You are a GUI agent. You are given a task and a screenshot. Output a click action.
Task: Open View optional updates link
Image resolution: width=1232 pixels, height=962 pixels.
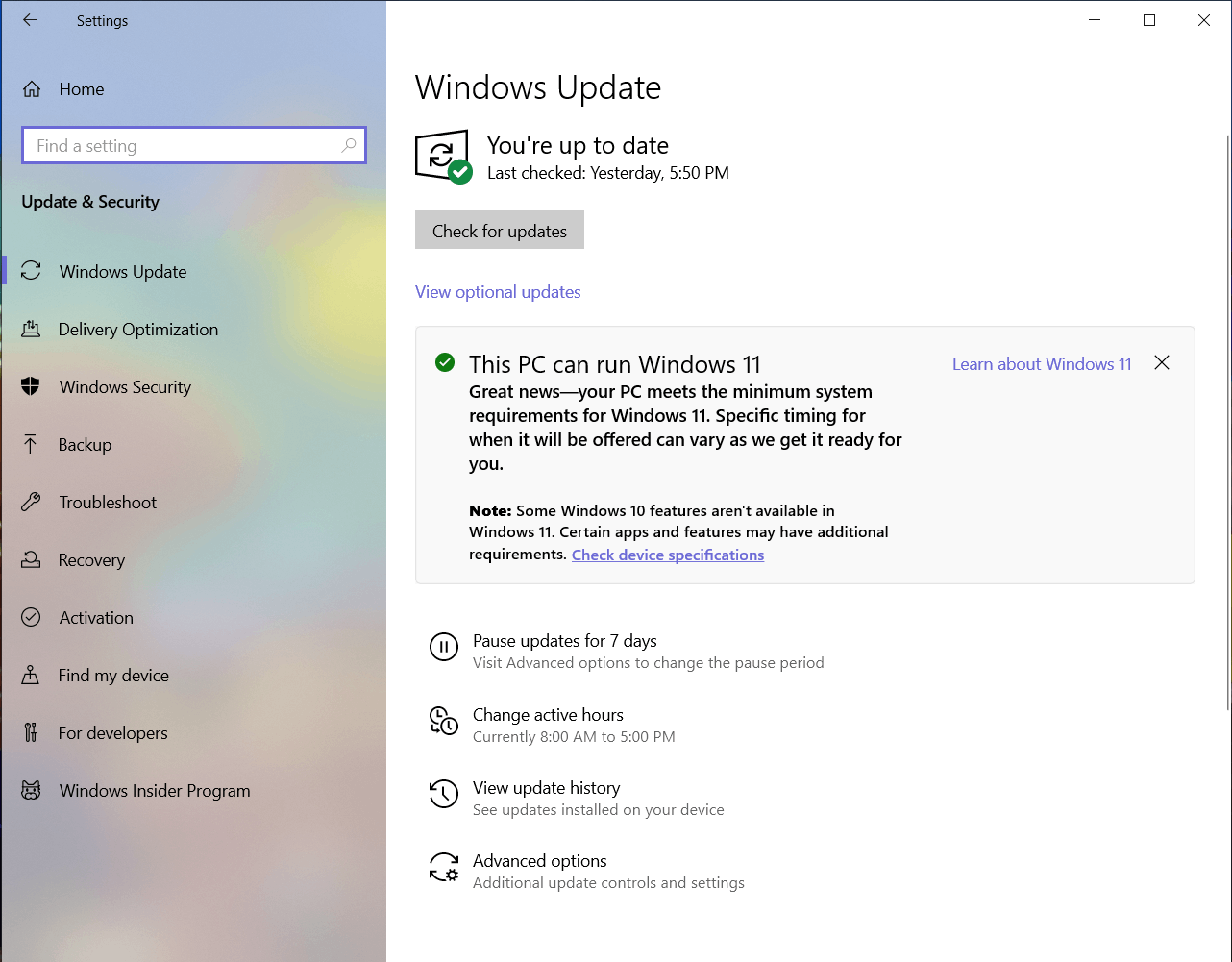pyautogui.click(x=498, y=292)
